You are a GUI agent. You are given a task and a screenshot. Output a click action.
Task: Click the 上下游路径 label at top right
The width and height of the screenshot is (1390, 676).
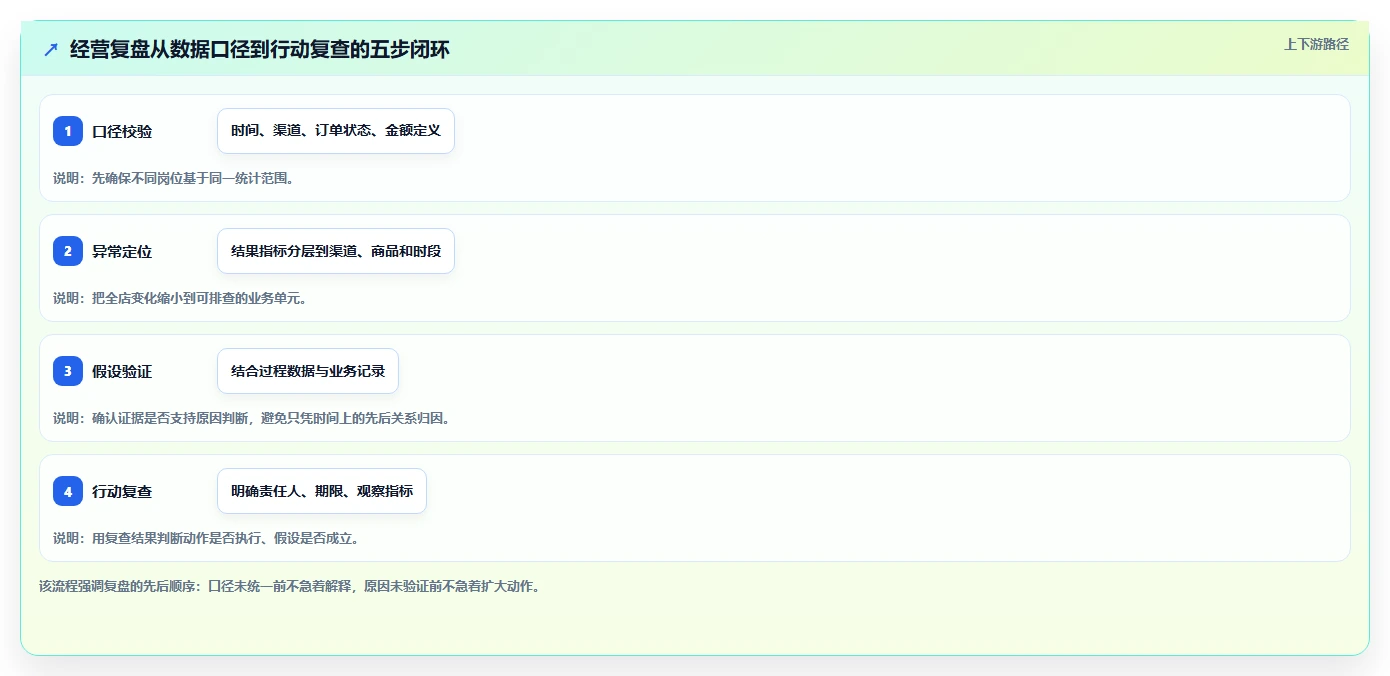point(1316,44)
